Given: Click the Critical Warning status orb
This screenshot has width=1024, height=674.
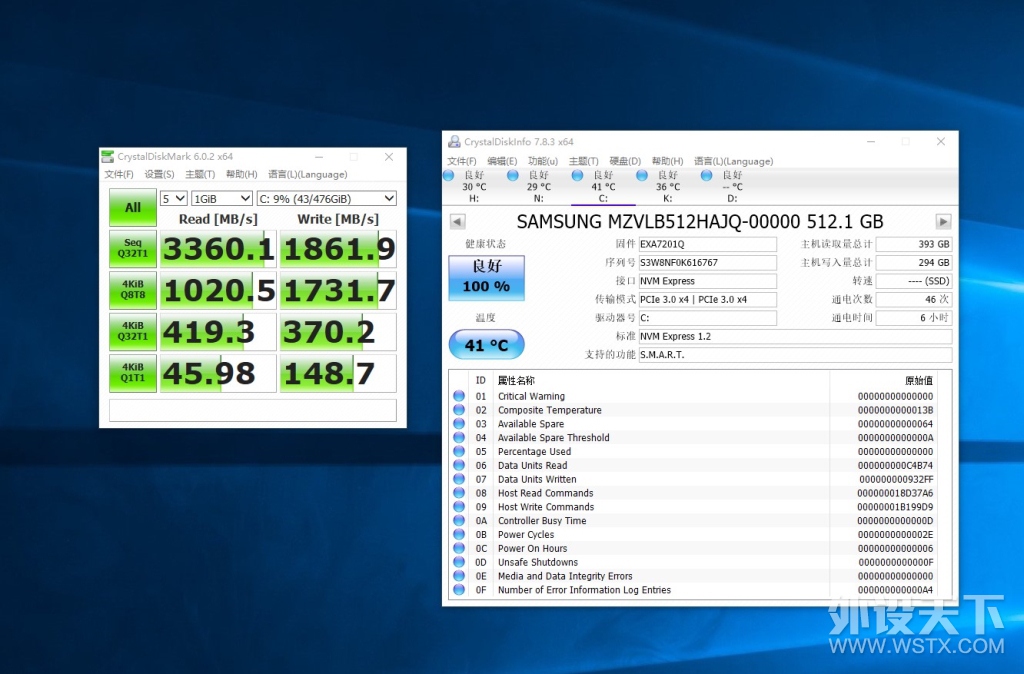Looking at the screenshot, I should pos(459,396).
